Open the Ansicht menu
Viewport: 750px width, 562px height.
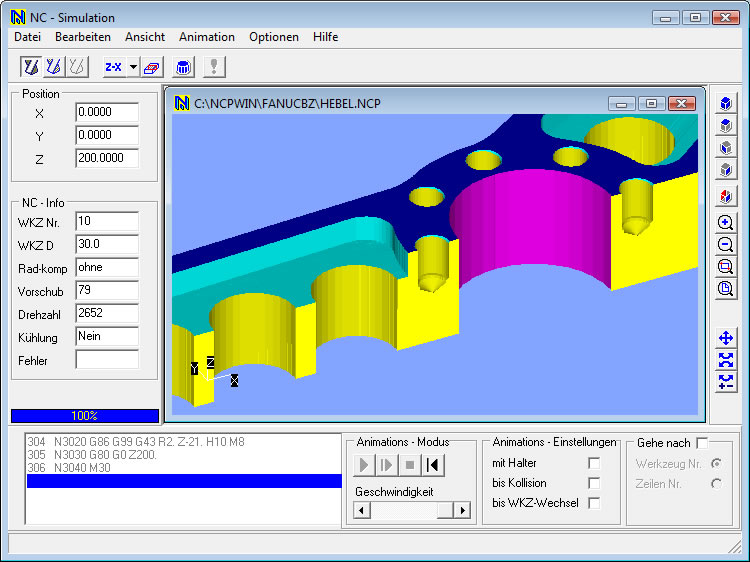click(x=145, y=37)
